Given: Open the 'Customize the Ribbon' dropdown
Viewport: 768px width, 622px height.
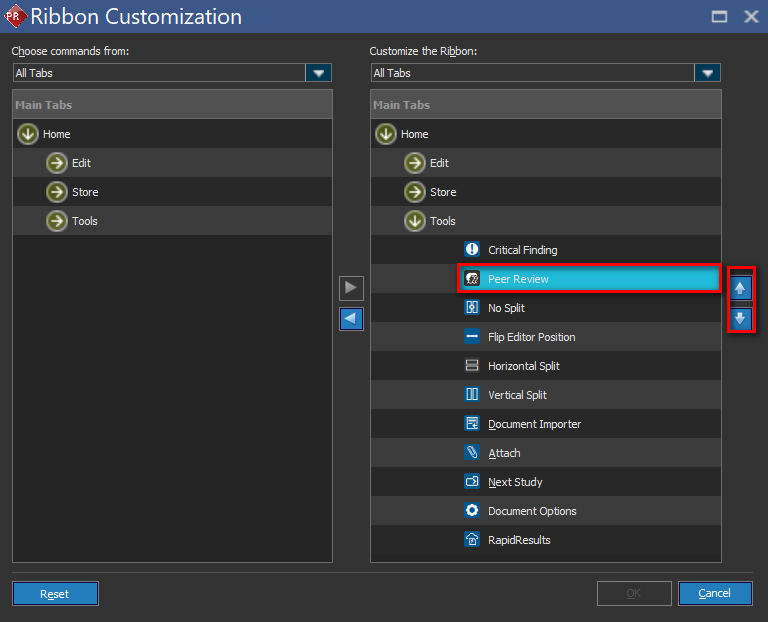Looking at the screenshot, I should 708,73.
